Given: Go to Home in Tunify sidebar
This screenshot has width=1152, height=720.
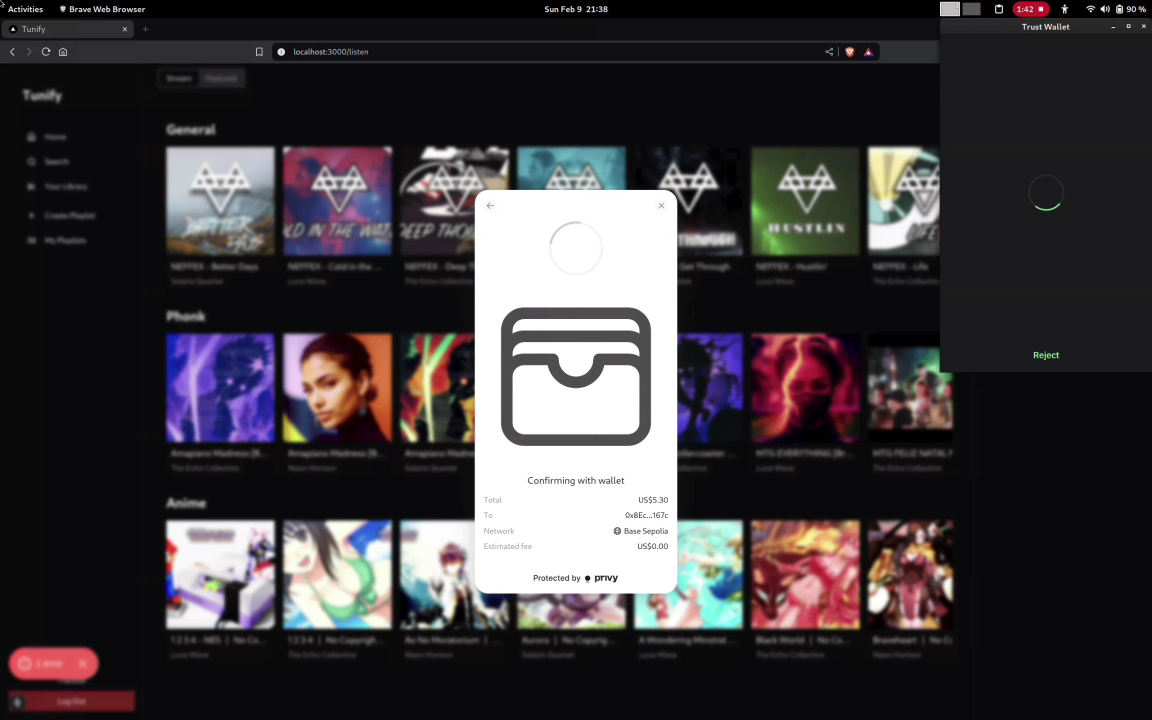Looking at the screenshot, I should coord(47,137).
